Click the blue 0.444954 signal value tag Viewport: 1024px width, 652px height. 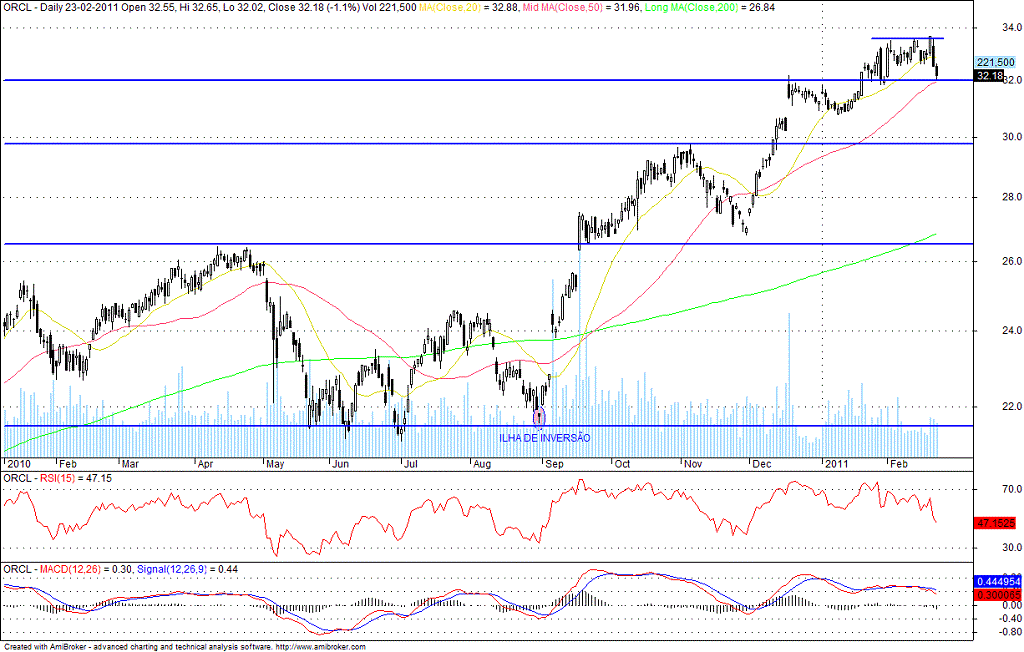pos(999,581)
